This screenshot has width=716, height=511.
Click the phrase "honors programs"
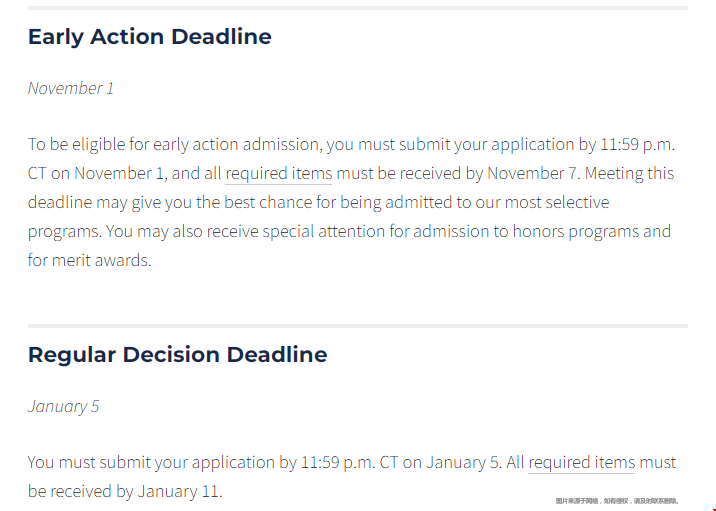pos(584,231)
